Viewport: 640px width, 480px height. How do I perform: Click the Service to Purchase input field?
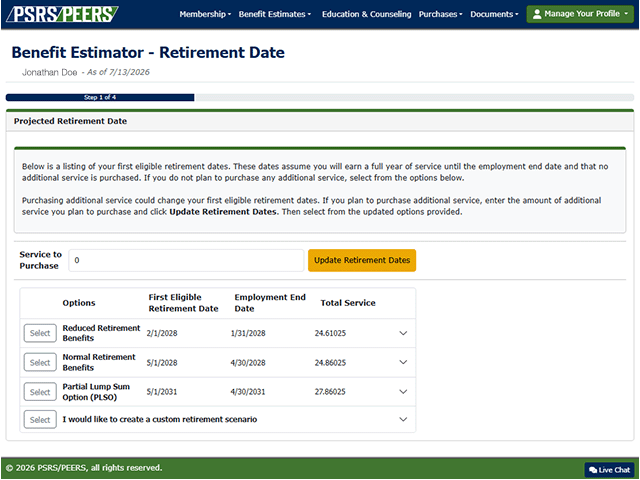186,260
